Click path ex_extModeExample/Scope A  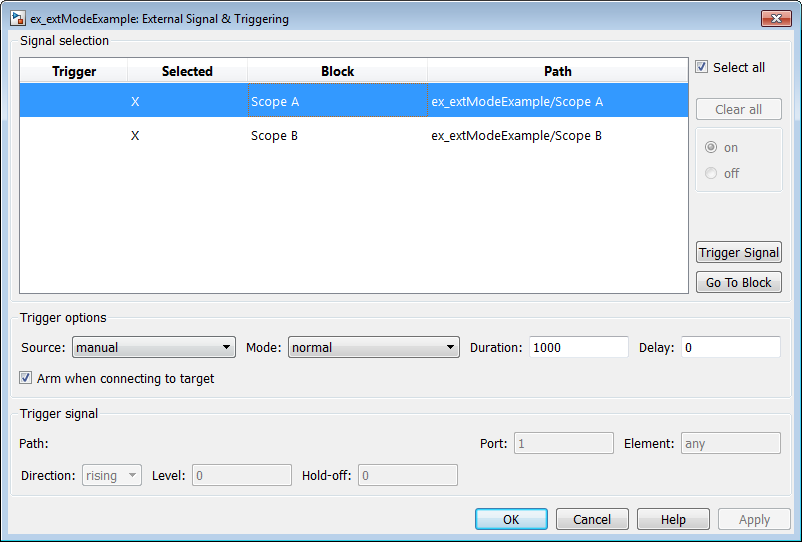click(517, 101)
